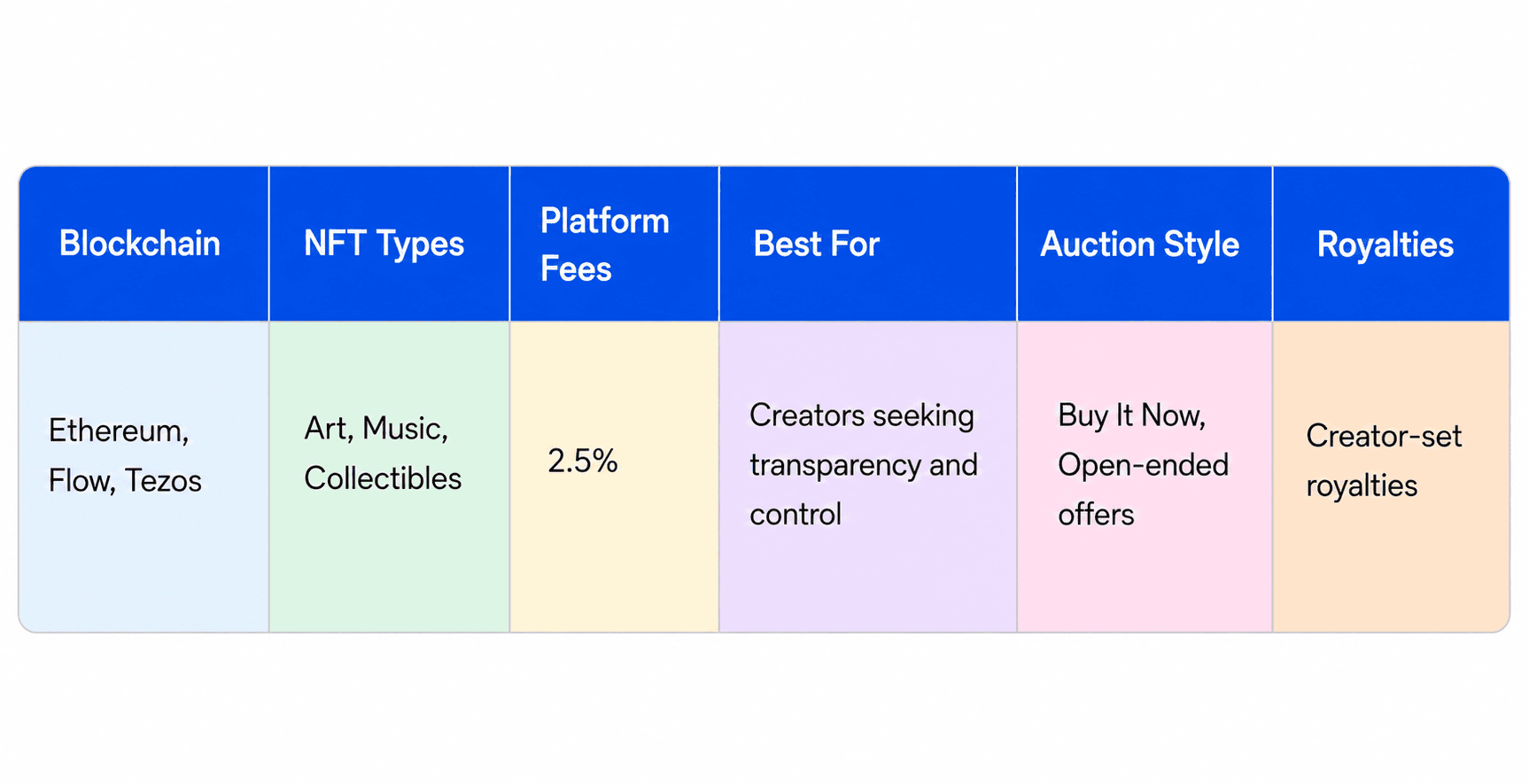Select the word royalties in orange cell

pos(1362,485)
